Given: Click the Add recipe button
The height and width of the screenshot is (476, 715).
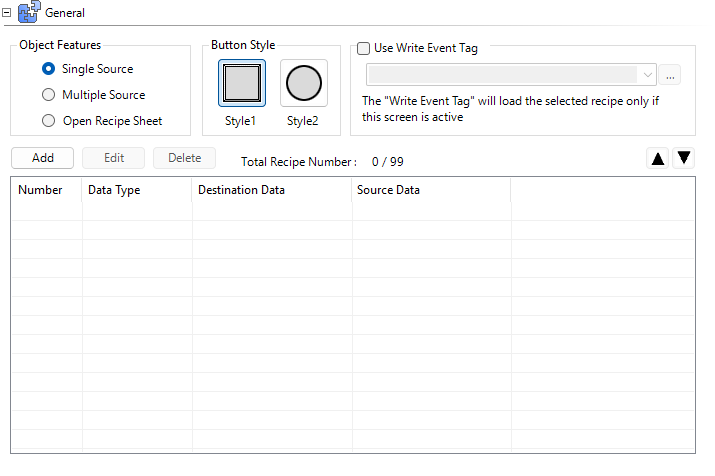Looking at the screenshot, I should [x=42, y=158].
